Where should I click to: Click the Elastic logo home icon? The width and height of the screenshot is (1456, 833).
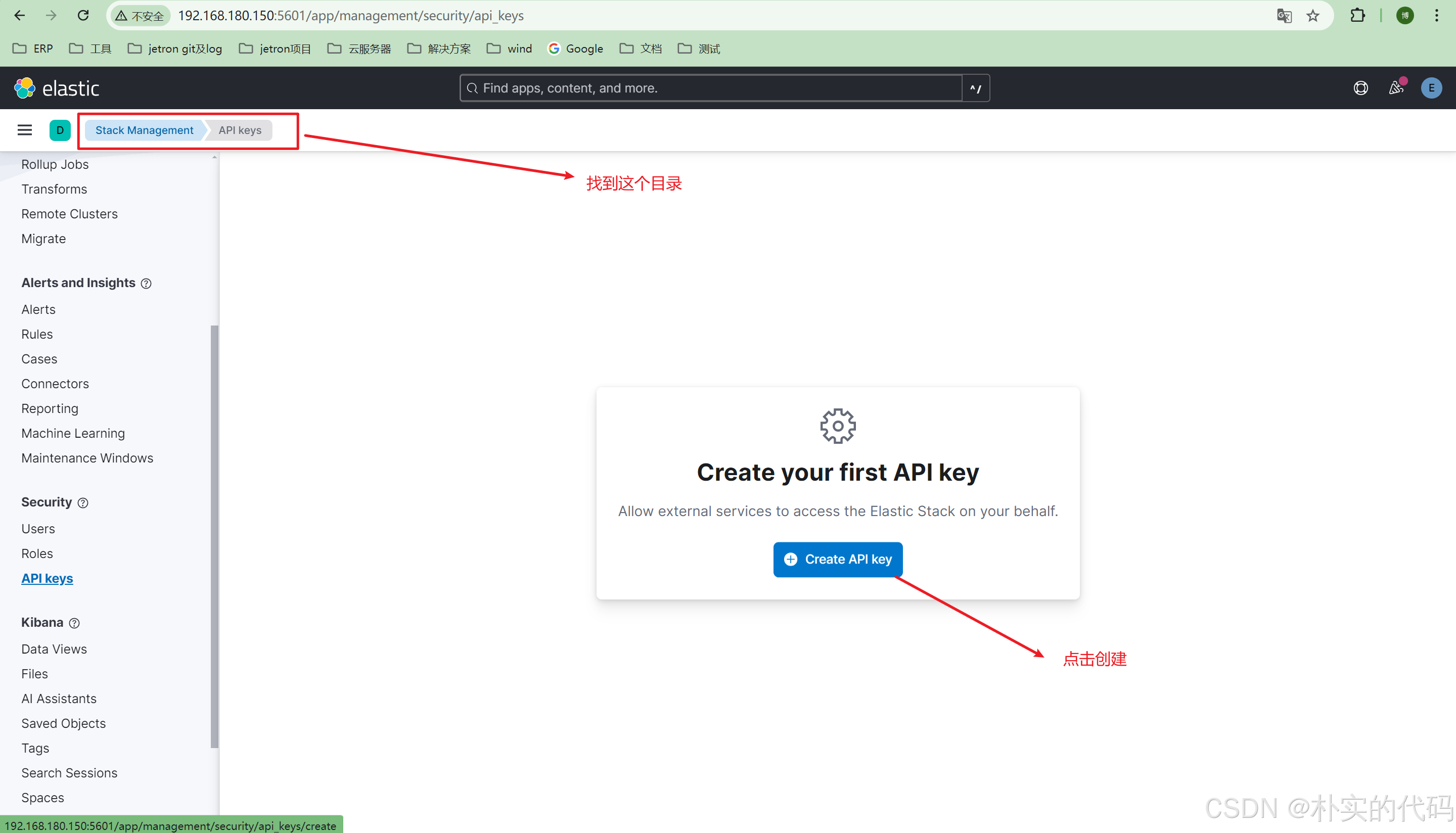[25, 88]
